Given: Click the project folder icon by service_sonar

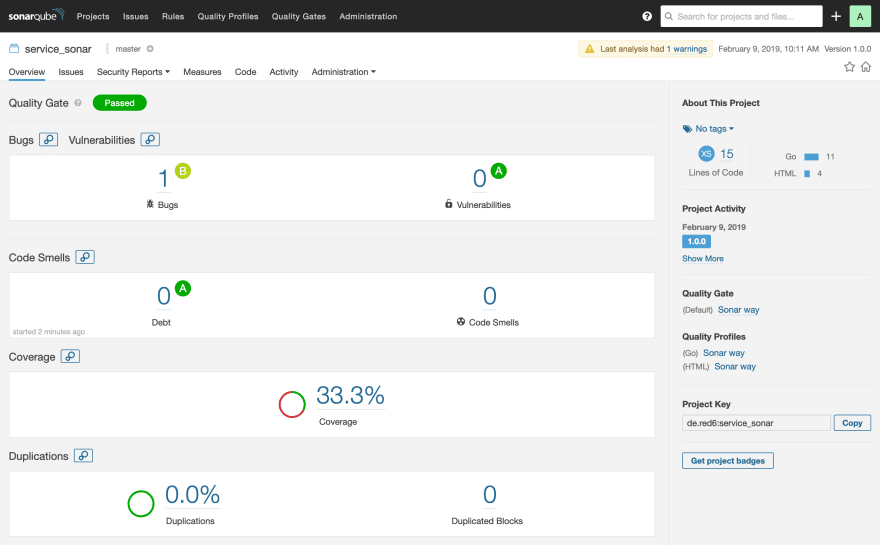Looking at the screenshot, I should (x=14, y=49).
